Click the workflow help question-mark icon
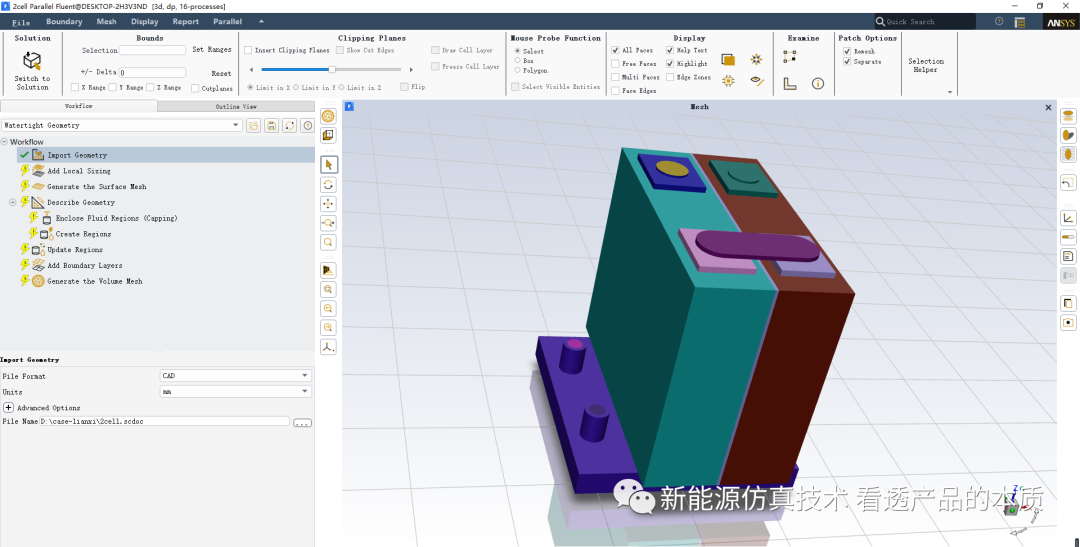1080x547 pixels. [307, 126]
